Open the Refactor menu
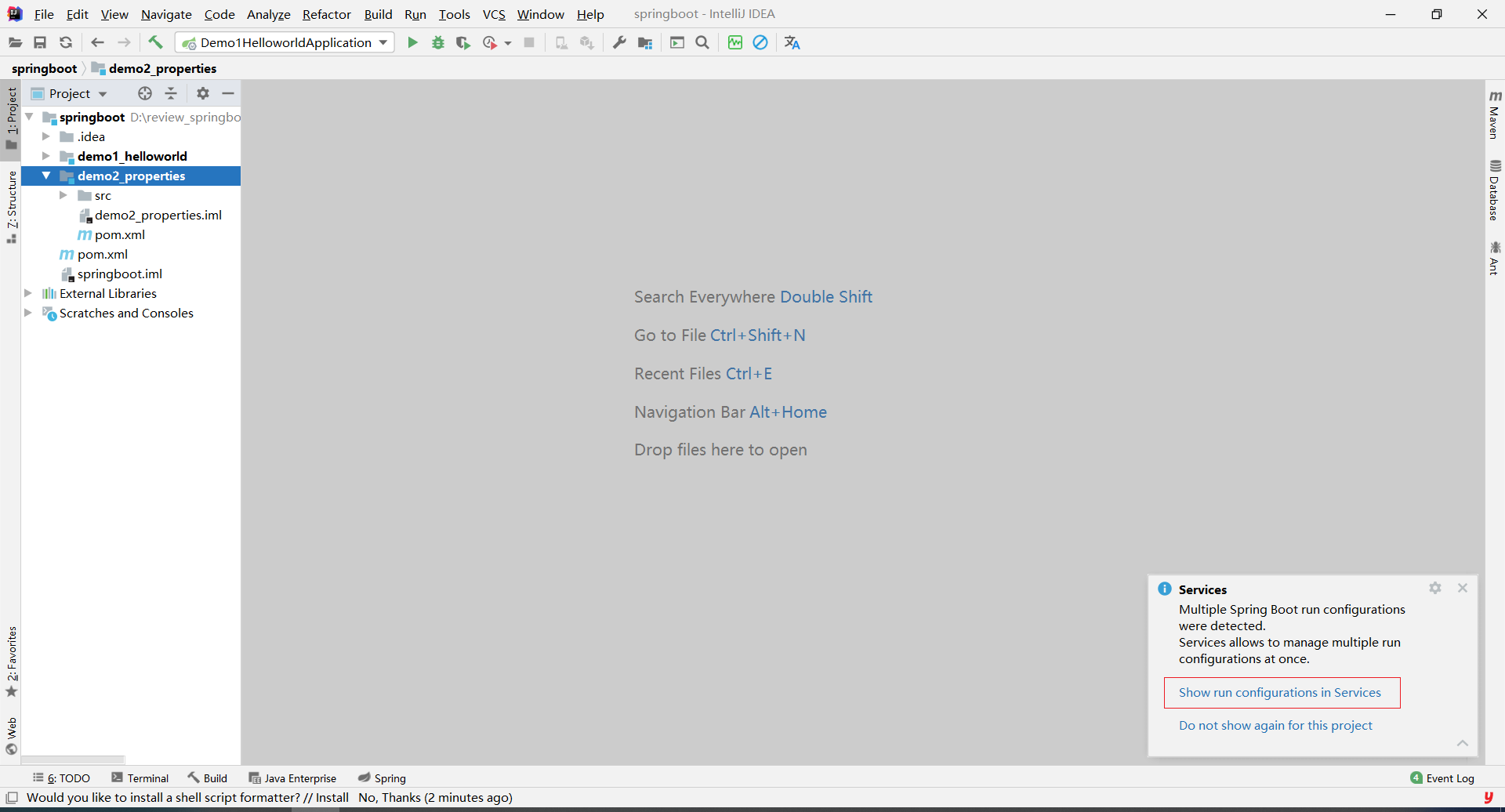This screenshot has width=1505, height=812. 326,14
